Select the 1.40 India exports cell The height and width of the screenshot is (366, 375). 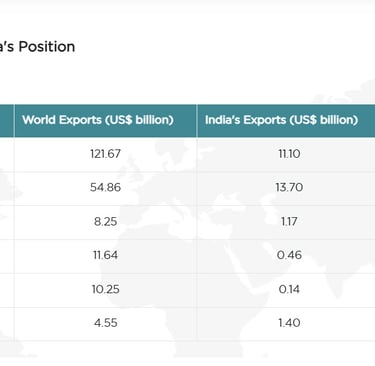(x=289, y=323)
